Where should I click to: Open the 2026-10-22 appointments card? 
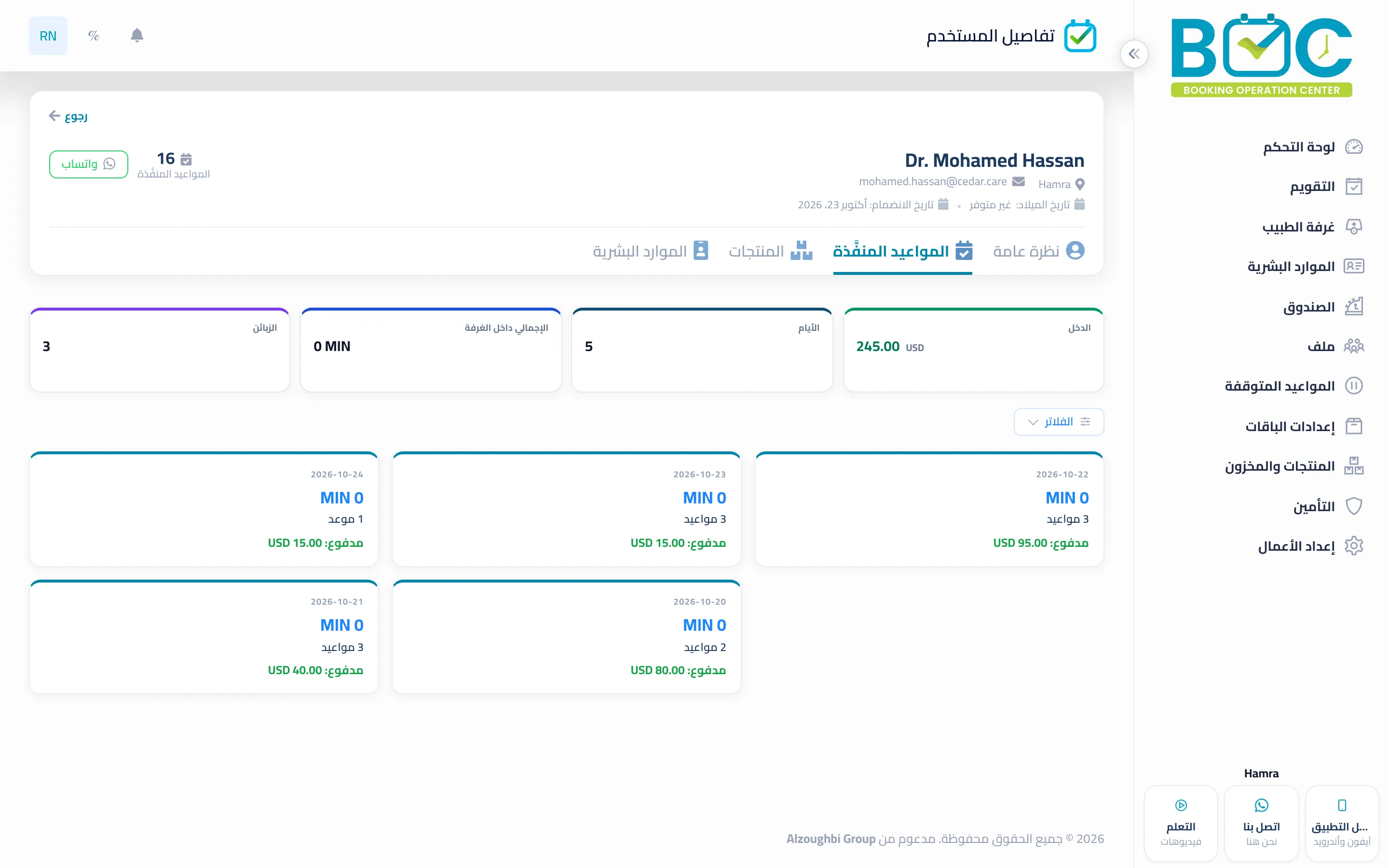point(929,509)
